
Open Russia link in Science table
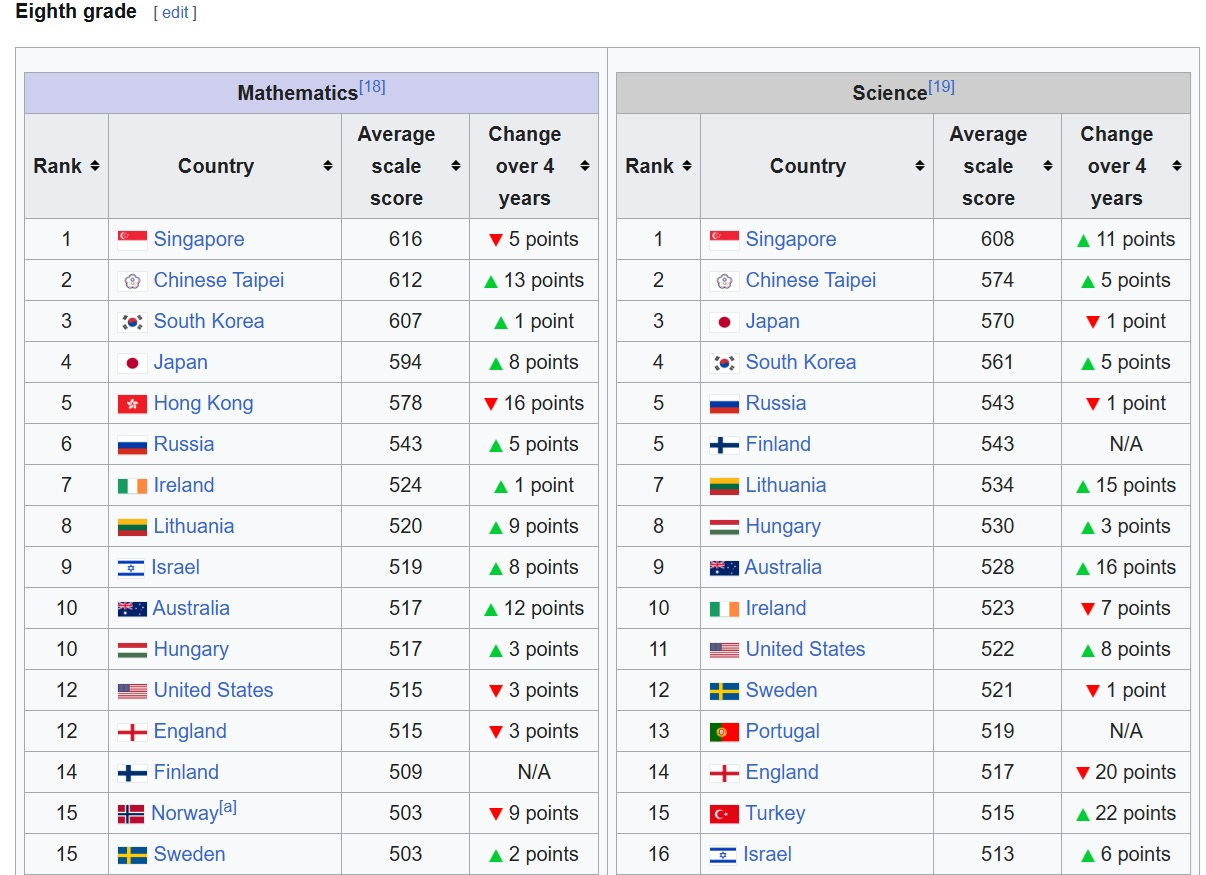tap(776, 403)
